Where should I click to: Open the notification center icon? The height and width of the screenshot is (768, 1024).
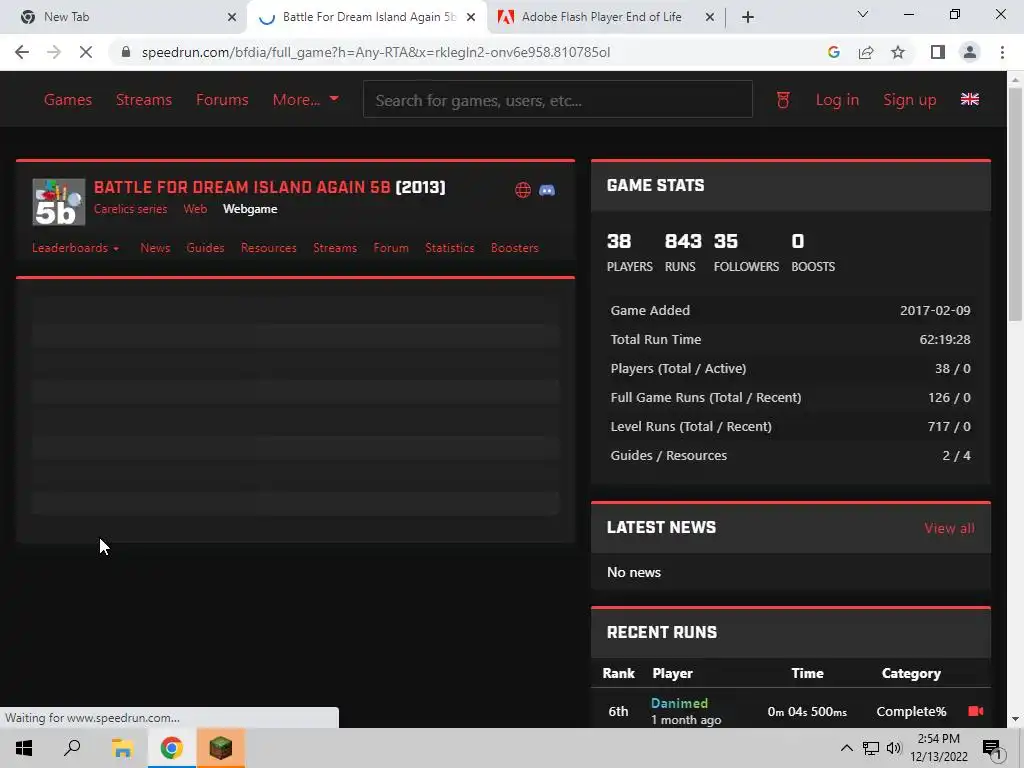click(992, 748)
